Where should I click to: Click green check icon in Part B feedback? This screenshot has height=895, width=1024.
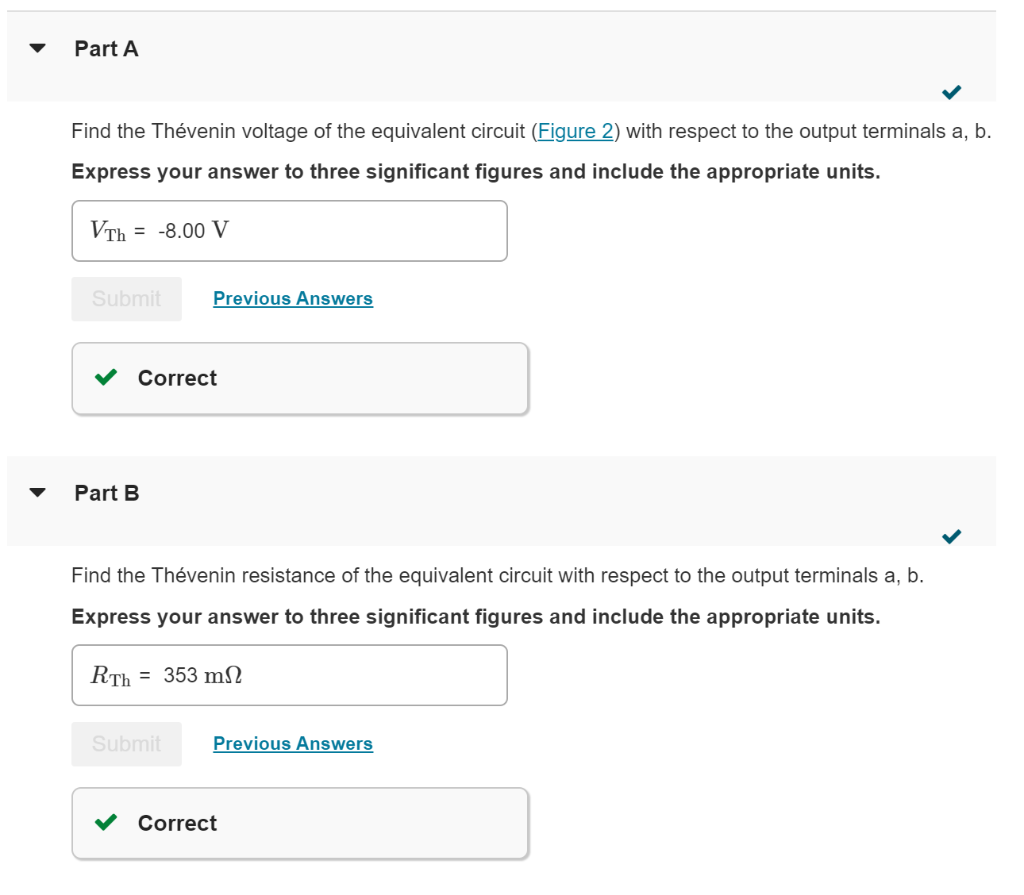pos(106,822)
